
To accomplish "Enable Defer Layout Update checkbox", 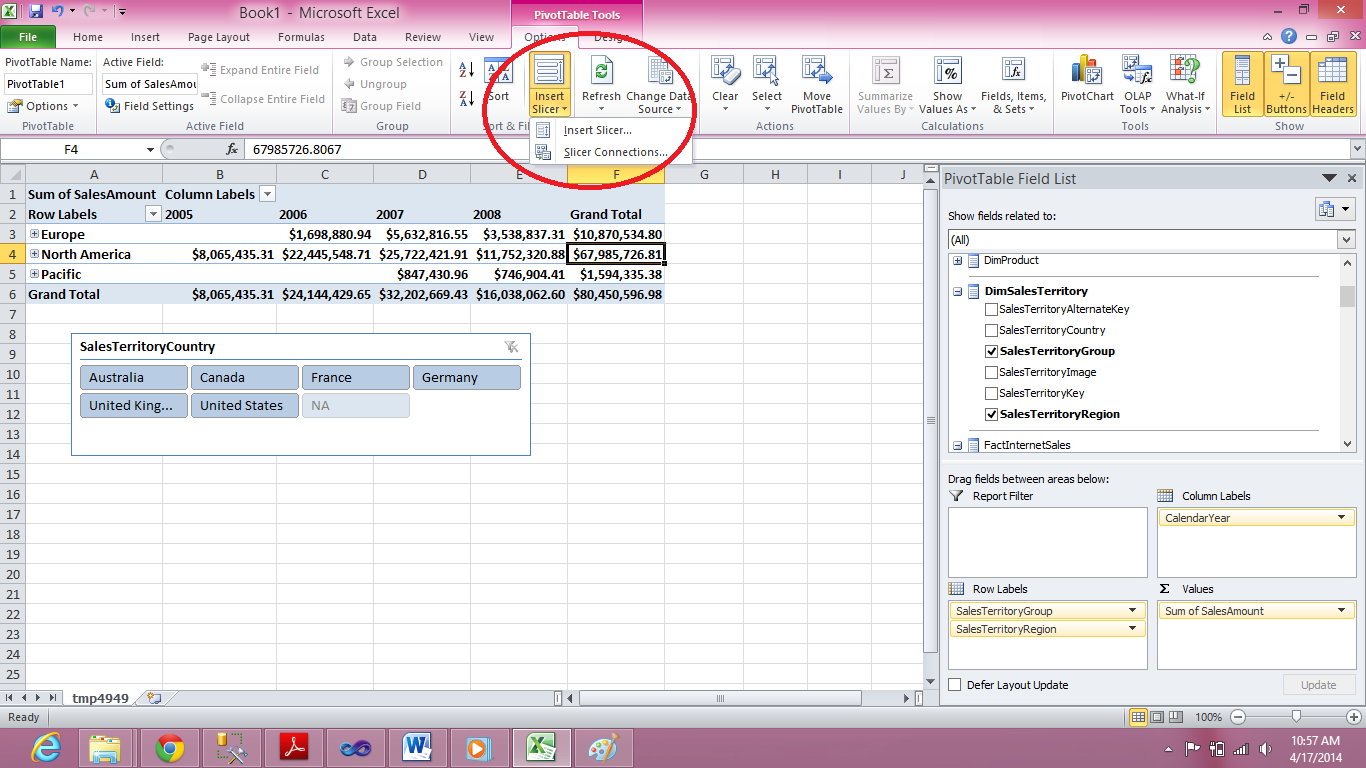I will point(955,685).
